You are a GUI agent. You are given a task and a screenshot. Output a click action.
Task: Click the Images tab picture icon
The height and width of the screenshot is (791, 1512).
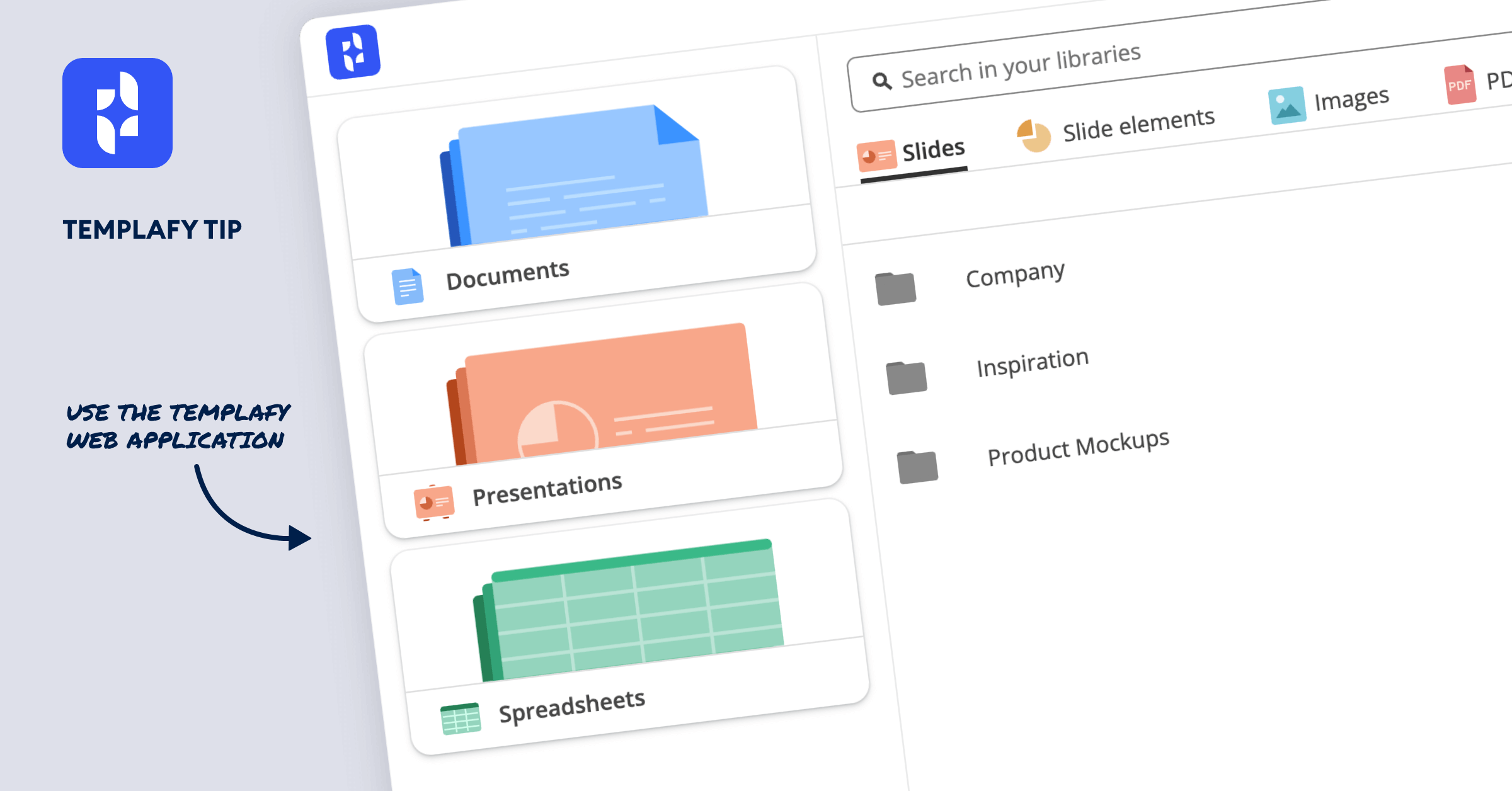(x=1286, y=105)
